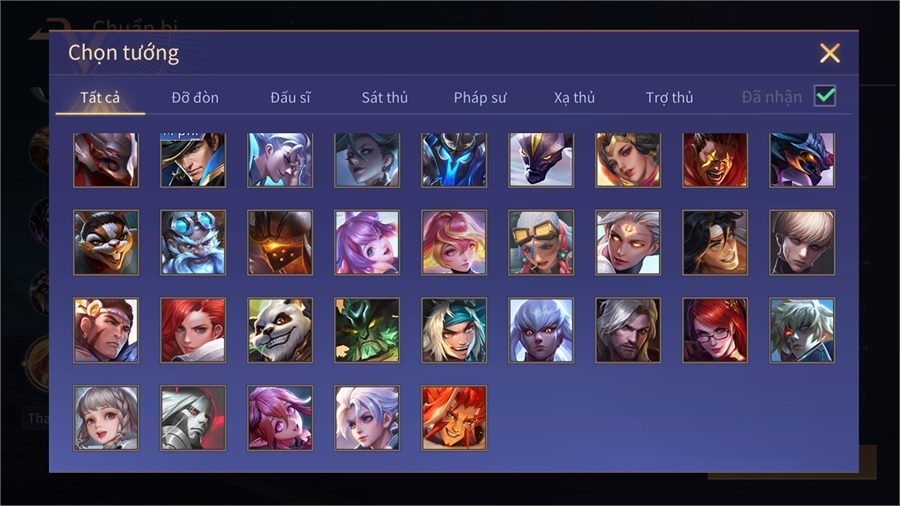Filter heroes by Pháp sư
The height and width of the screenshot is (506, 900).
[x=480, y=98]
